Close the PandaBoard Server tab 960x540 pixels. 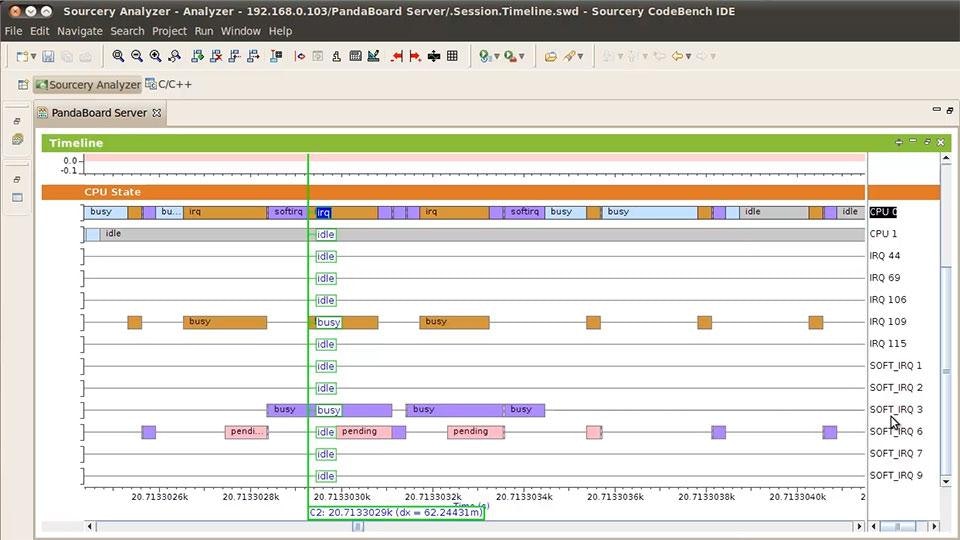click(157, 113)
